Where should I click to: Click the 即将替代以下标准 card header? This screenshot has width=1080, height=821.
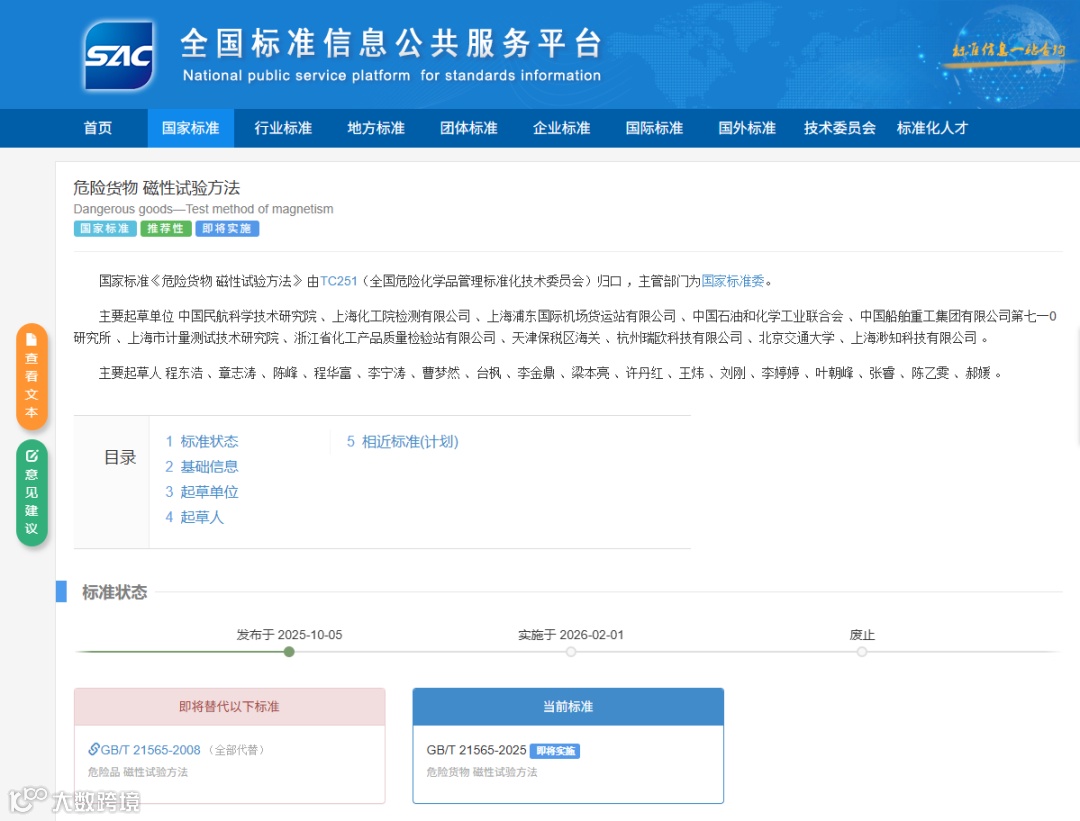tap(229, 707)
